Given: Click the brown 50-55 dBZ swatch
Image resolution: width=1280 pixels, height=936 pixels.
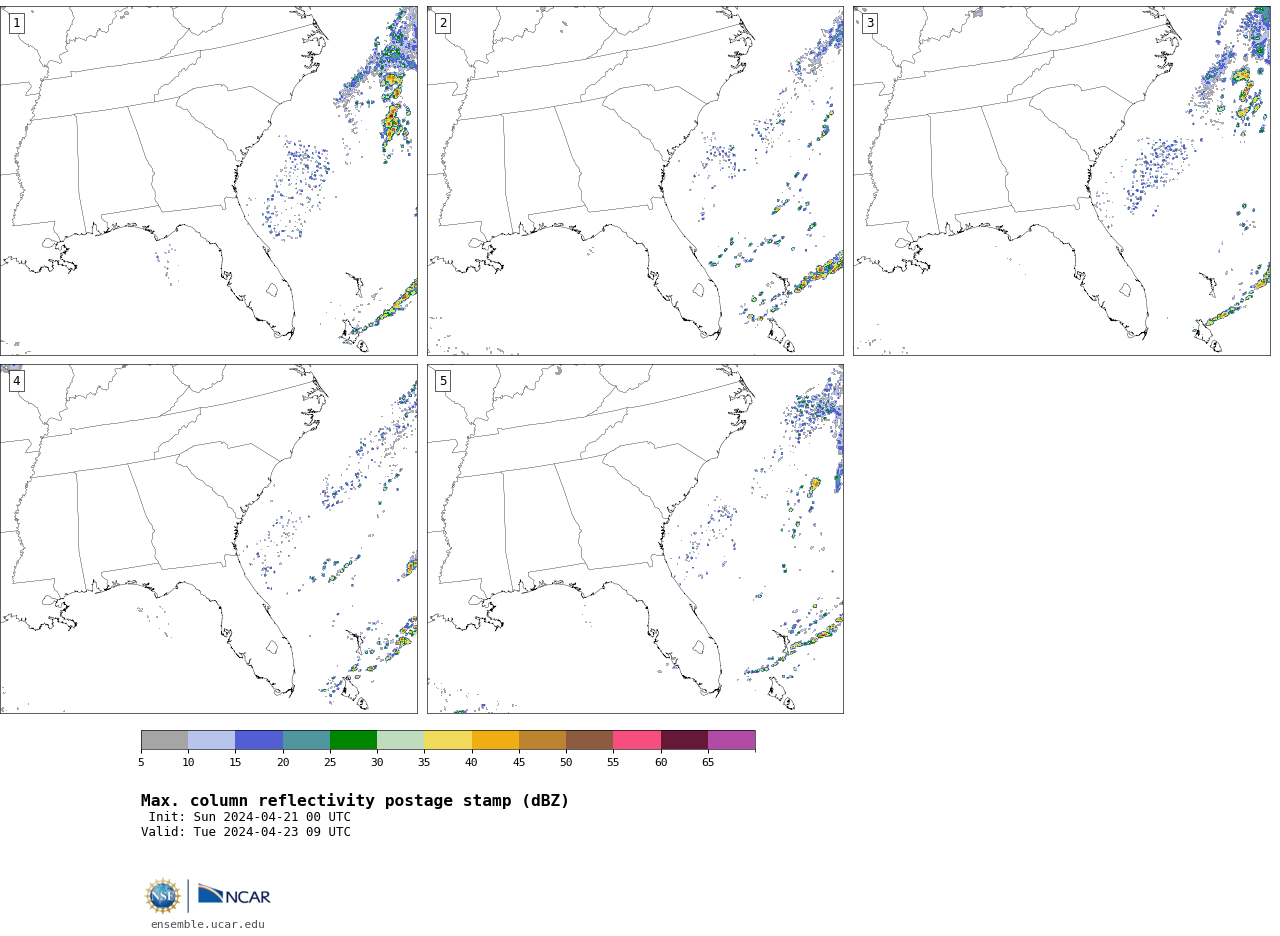Looking at the screenshot, I should pyautogui.click(x=589, y=740).
